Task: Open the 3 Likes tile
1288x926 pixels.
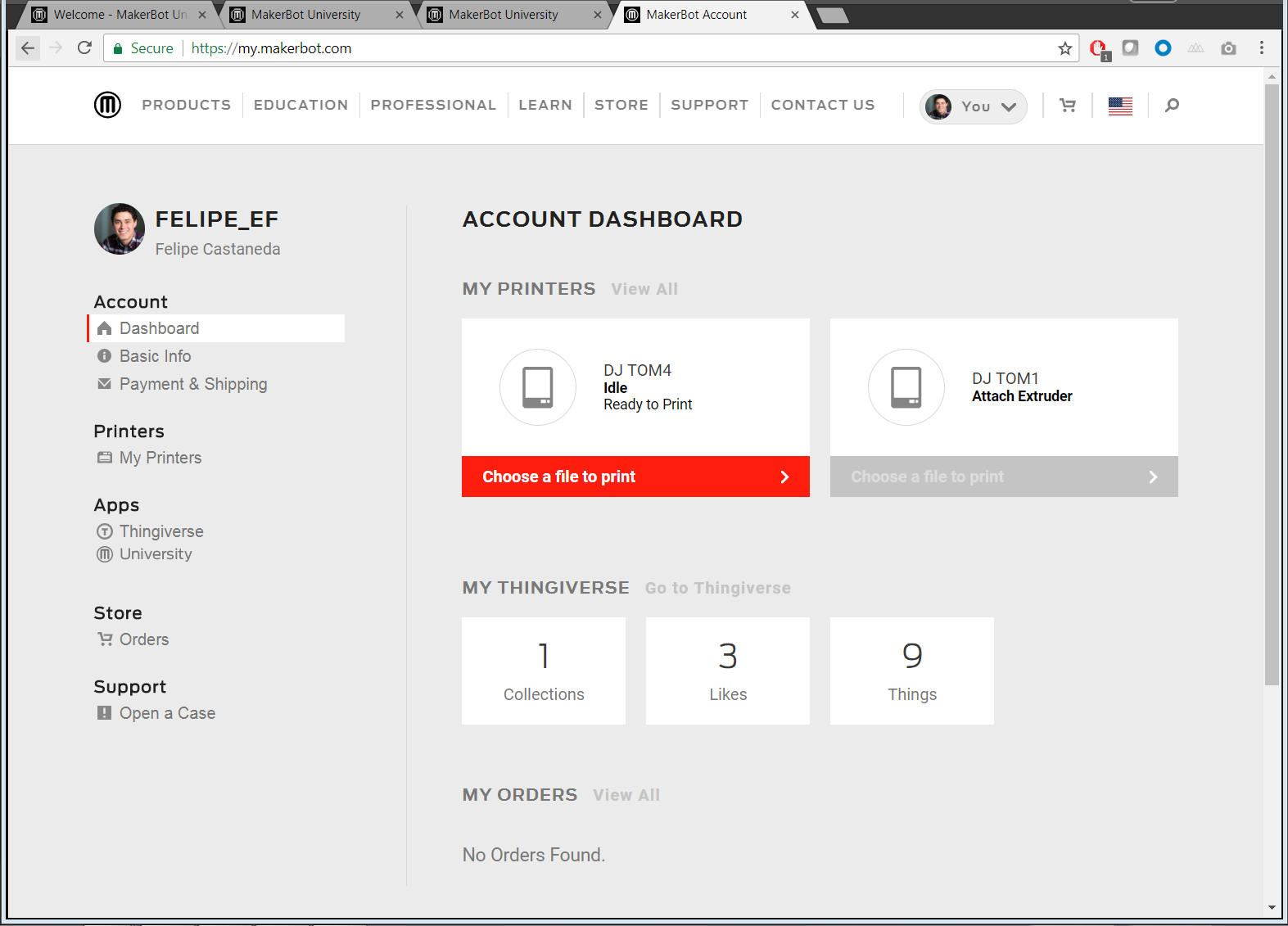Action: (728, 671)
